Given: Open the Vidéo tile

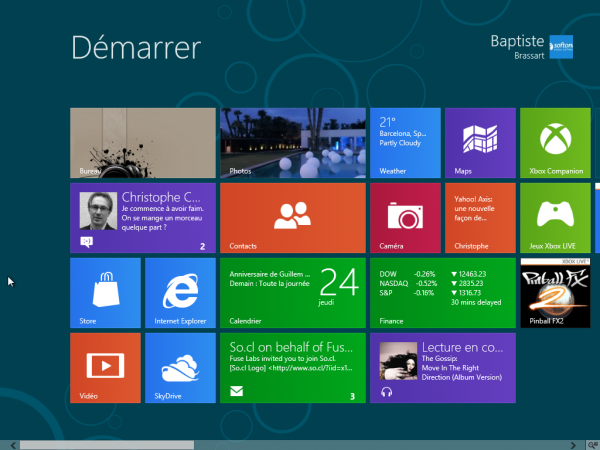Looking at the screenshot, I should 105,368.
